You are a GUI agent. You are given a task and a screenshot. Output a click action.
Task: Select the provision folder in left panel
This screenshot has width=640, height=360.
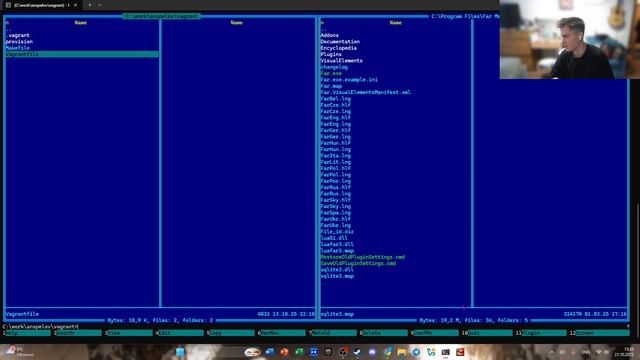pyautogui.click(x=19, y=42)
